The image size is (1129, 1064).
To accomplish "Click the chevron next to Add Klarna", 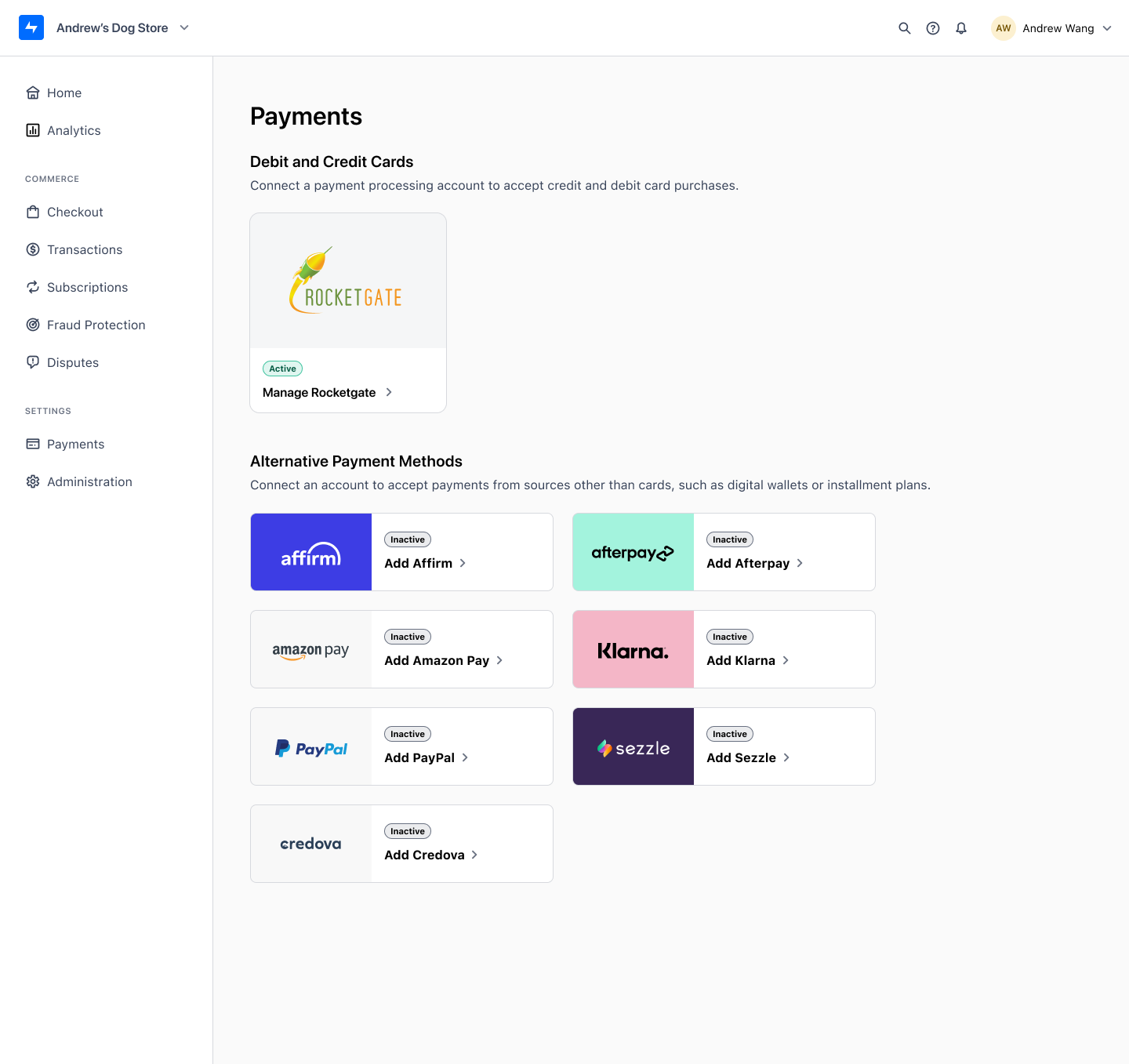I will coord(786,660).
